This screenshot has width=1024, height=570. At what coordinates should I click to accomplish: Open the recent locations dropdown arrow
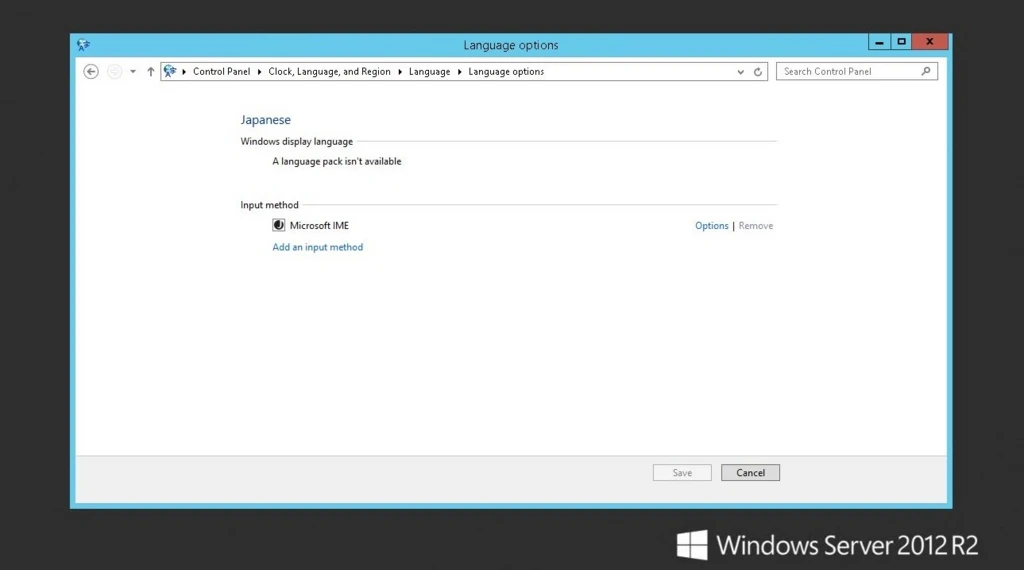coord(133,72)
